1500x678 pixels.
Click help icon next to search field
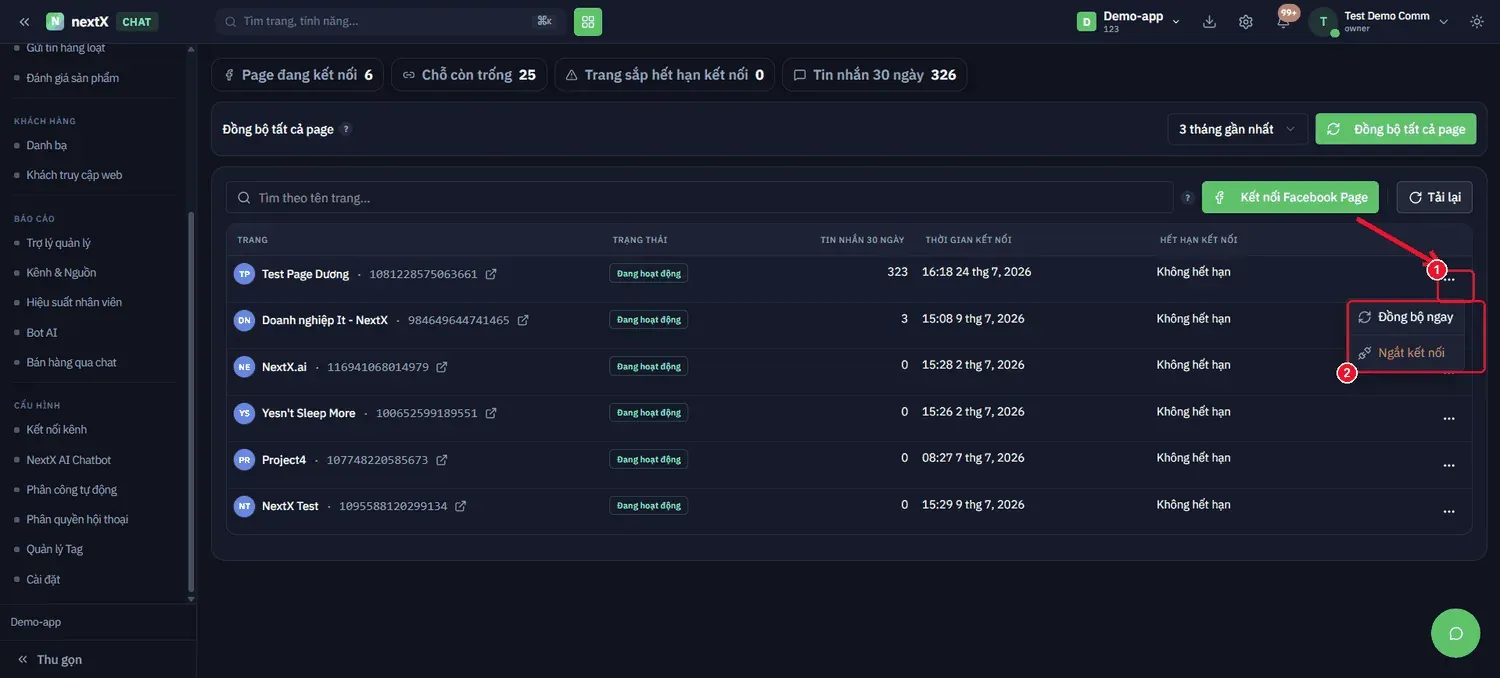tap(1188, 197)
